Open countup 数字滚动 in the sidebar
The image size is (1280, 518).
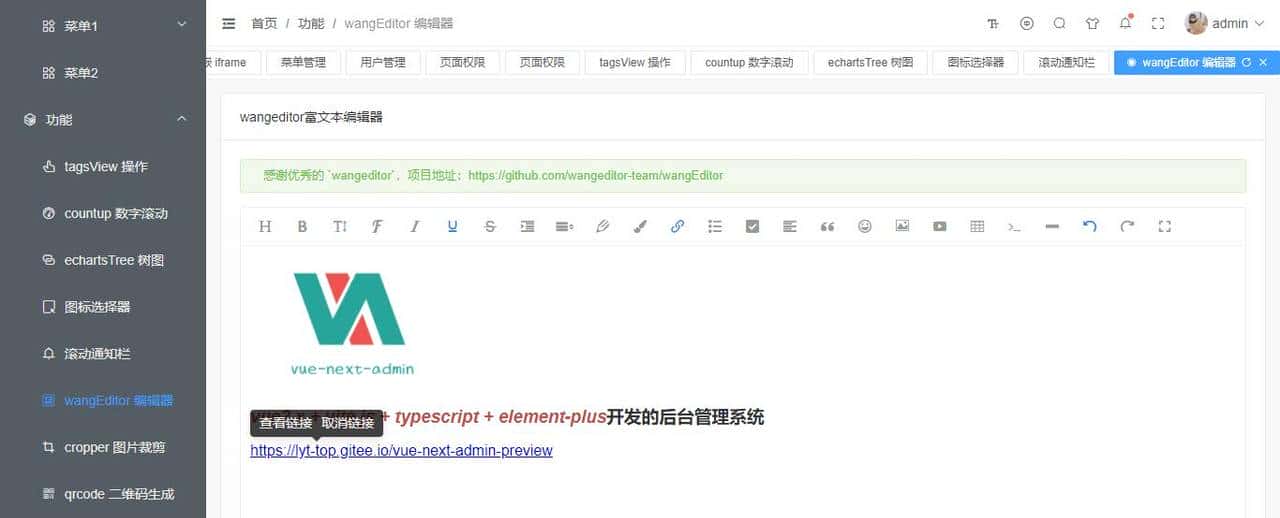coord(103,213)
